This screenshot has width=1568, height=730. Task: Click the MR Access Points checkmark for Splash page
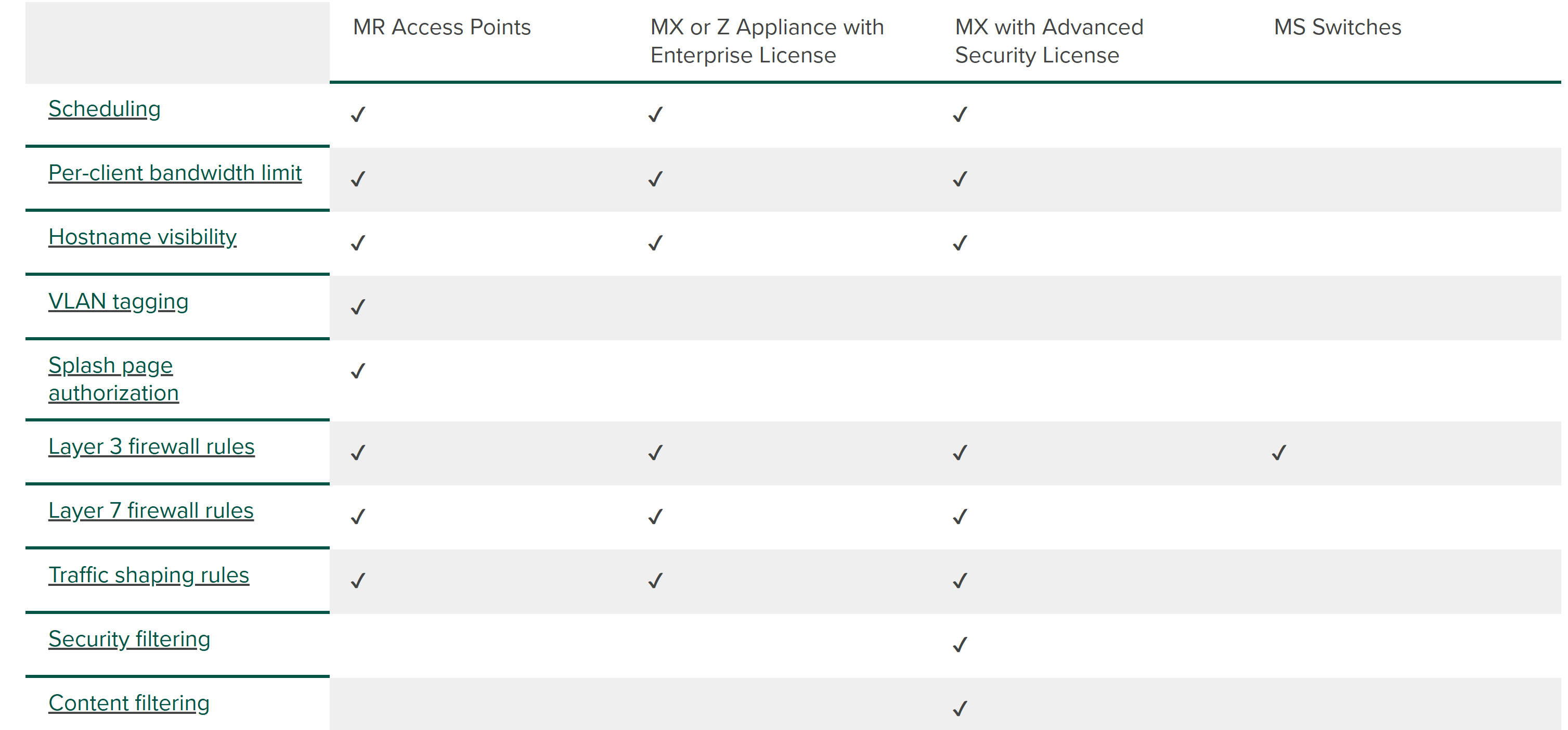(x=358, y=370)
